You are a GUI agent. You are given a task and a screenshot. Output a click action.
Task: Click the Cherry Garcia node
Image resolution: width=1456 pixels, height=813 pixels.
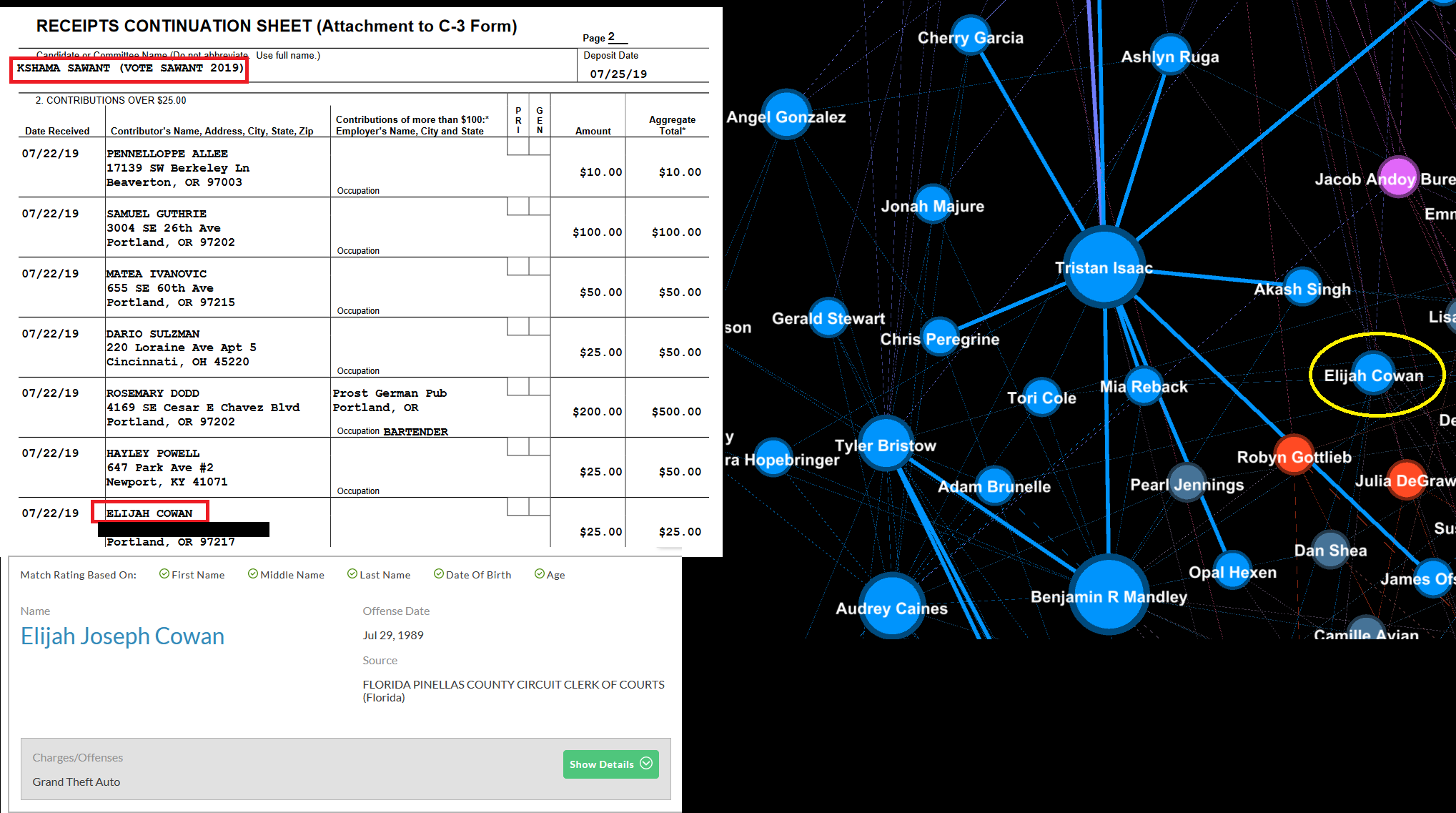[x=971, y=36]
